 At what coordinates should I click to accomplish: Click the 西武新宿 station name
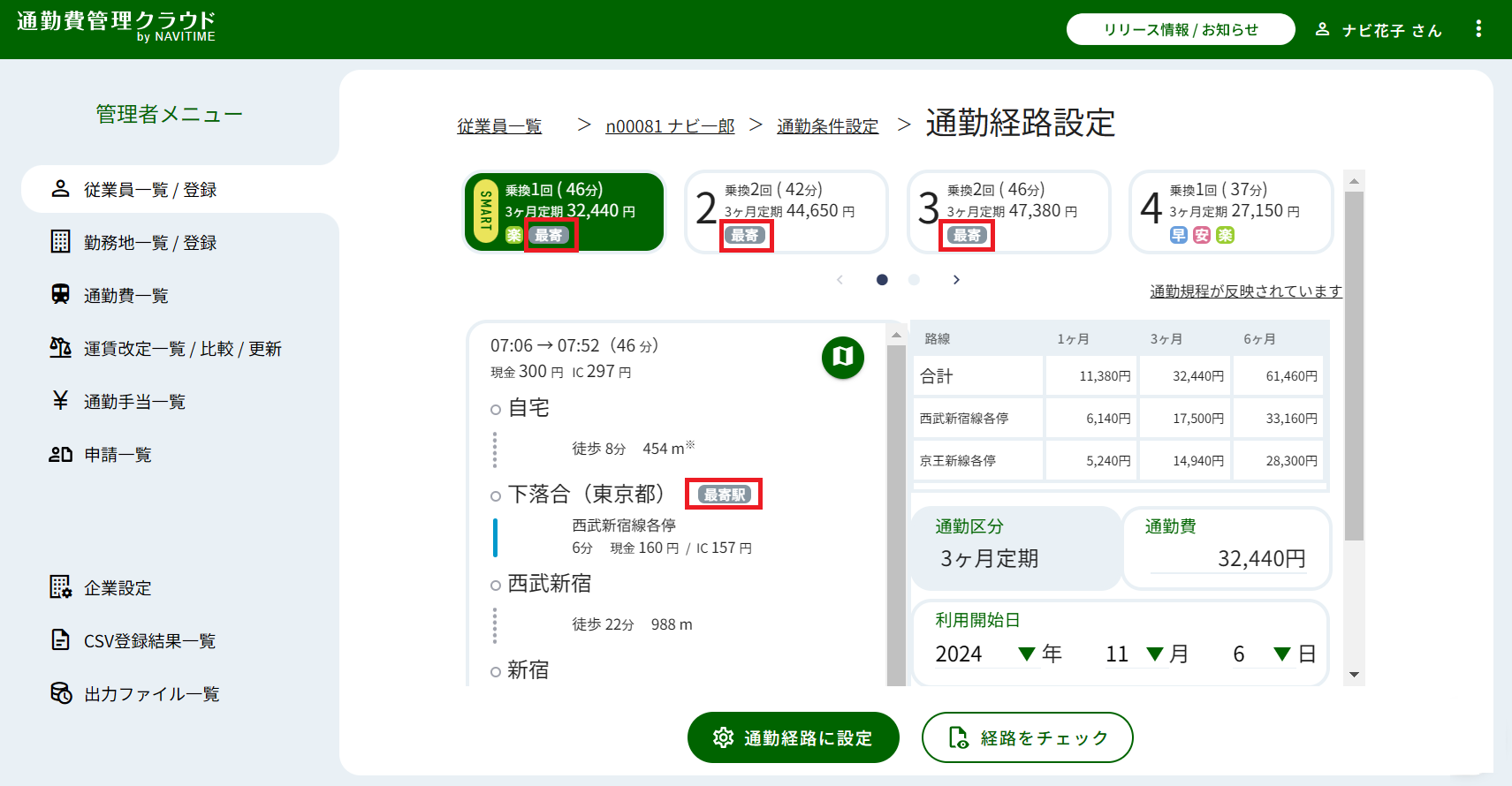tap(550, 584)
